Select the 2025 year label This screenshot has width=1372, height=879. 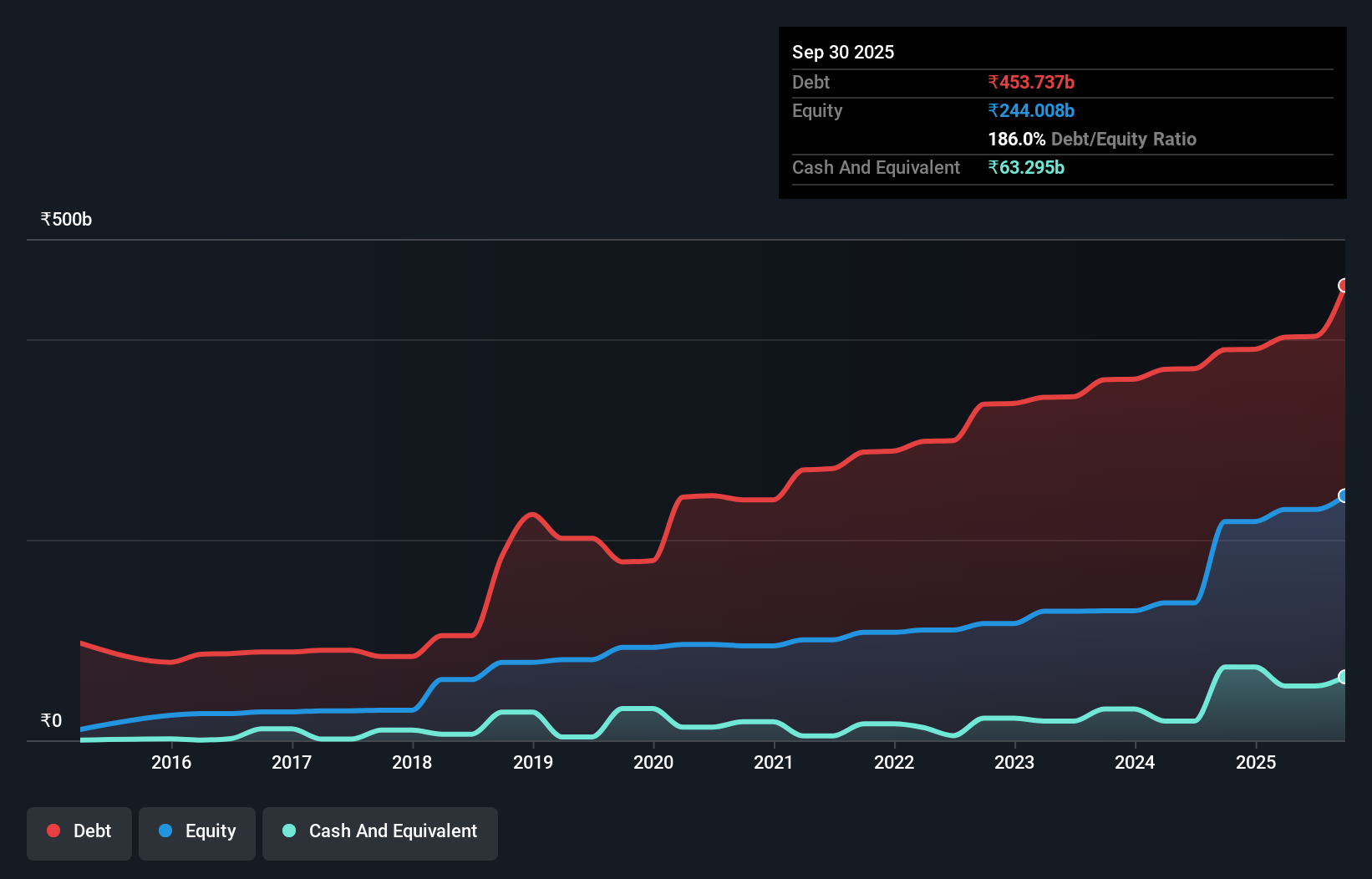point(1258,762)
